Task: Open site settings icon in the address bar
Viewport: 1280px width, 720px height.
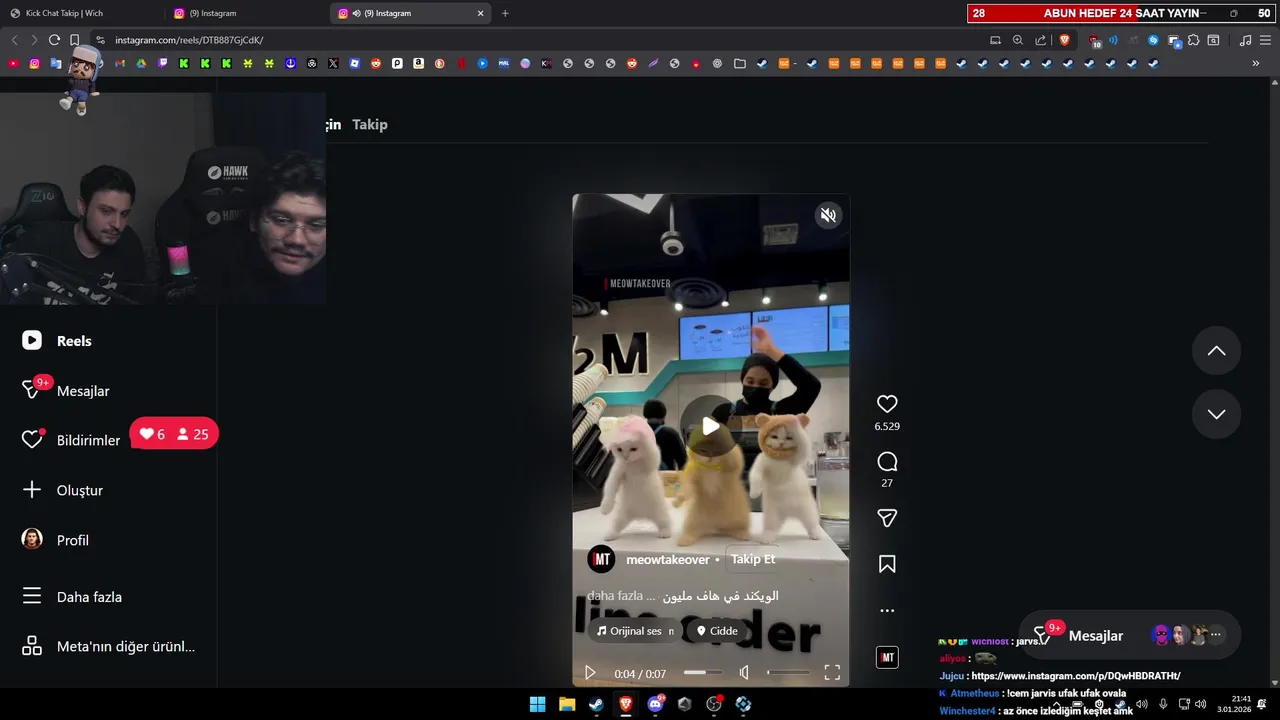Action: tap(100, 40)
